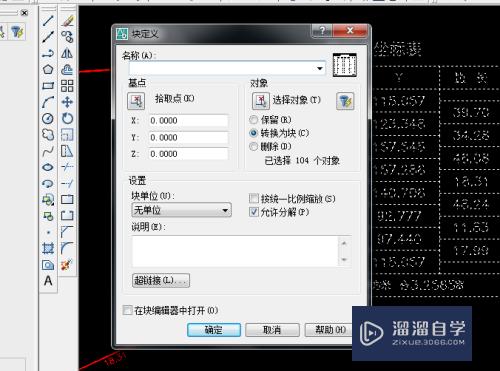Select the Spline tool
This screenshot has height=371, width=500.
(48, 151)
